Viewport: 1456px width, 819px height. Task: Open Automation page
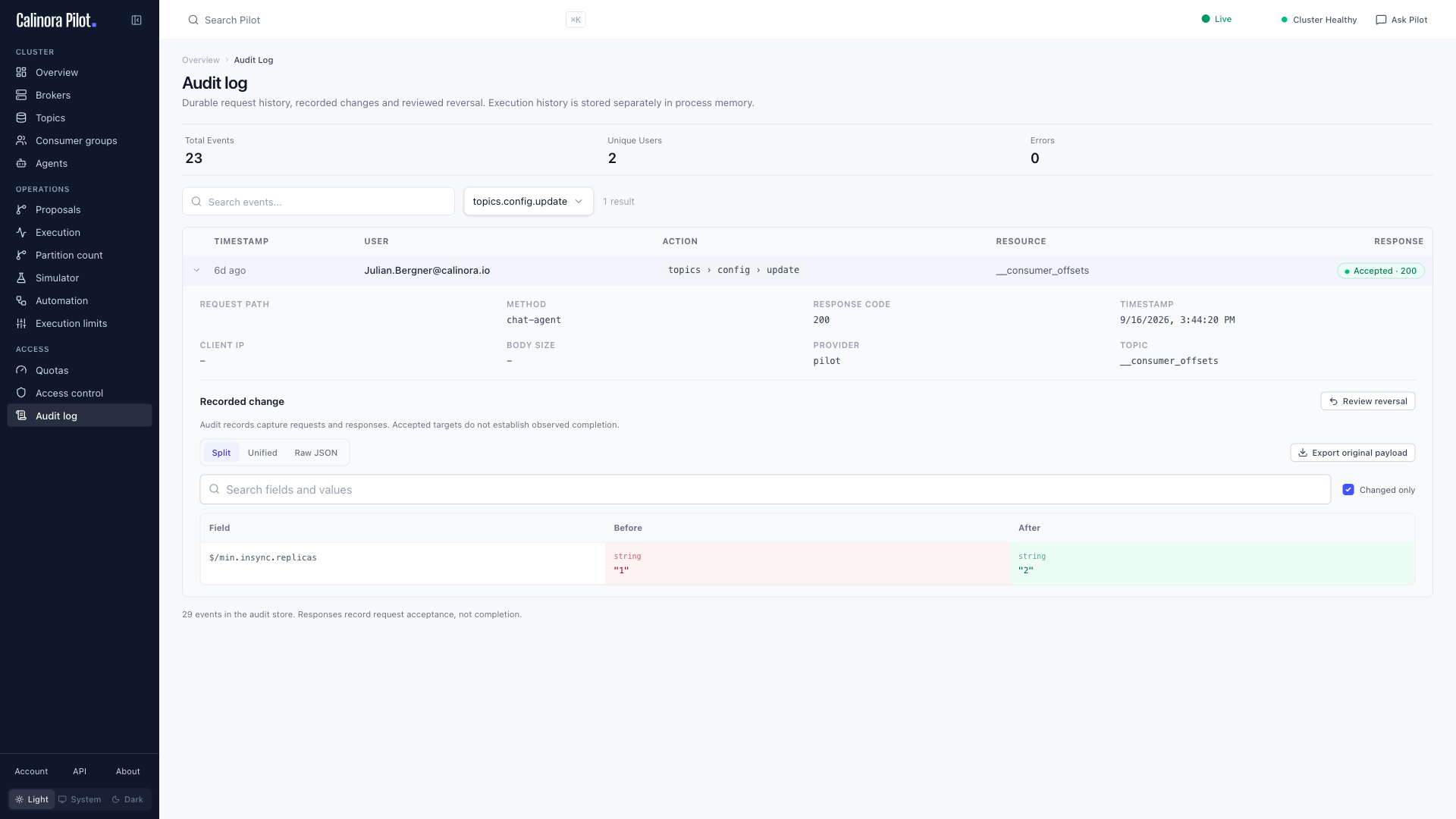point(80,300)
